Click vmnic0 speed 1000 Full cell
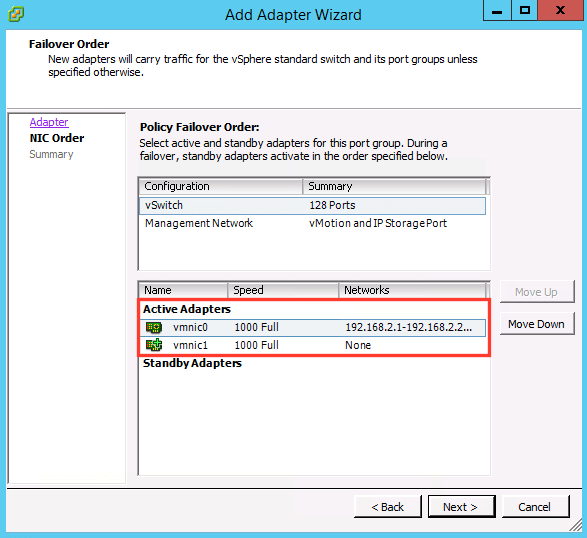587x538 pixels. pos(256,328)
